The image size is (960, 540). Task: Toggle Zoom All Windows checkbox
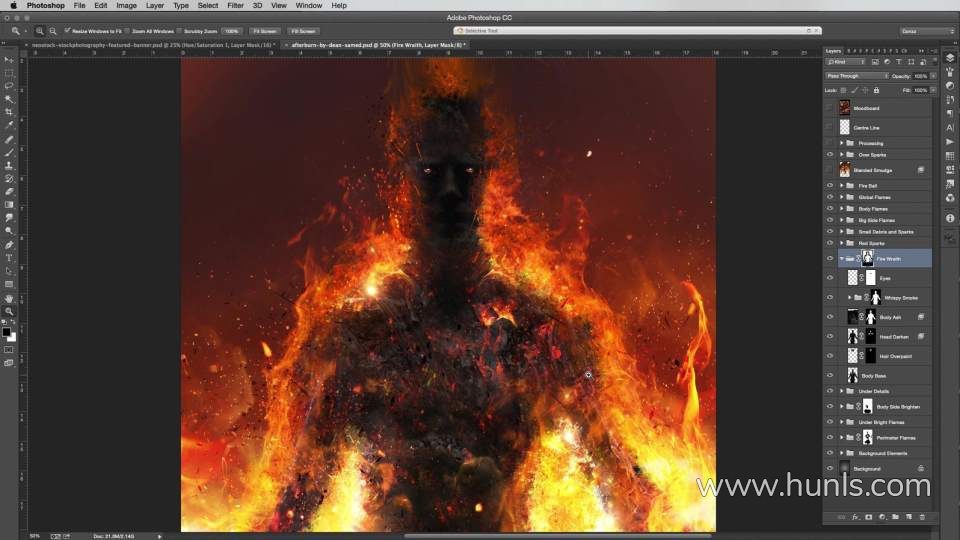(x=127, y=31)
